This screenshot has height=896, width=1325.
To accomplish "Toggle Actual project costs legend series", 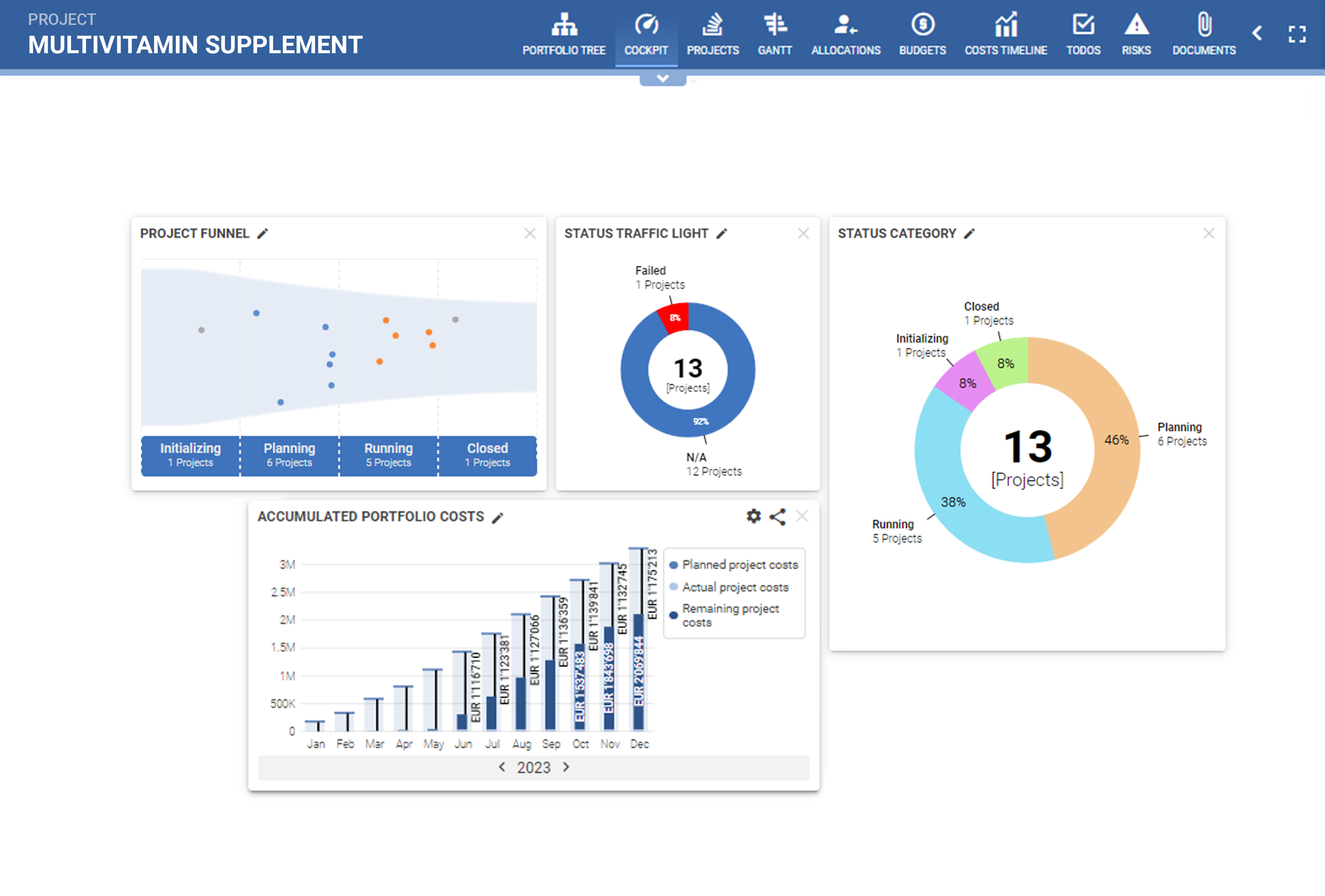I will tap(729, 587).
